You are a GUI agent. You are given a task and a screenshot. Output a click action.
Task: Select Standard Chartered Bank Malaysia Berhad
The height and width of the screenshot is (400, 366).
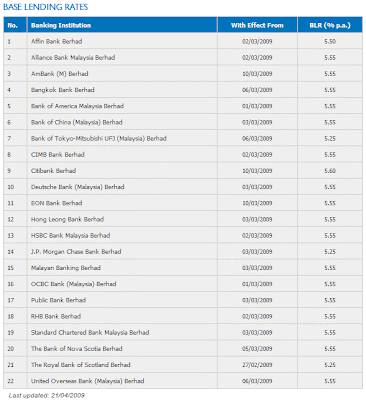90,332
